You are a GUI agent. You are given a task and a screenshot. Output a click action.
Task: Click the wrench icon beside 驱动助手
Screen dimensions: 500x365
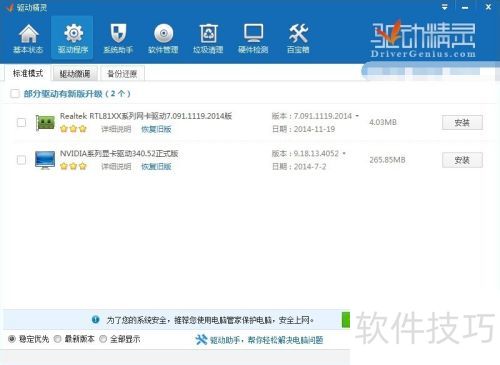click(201, 340)
